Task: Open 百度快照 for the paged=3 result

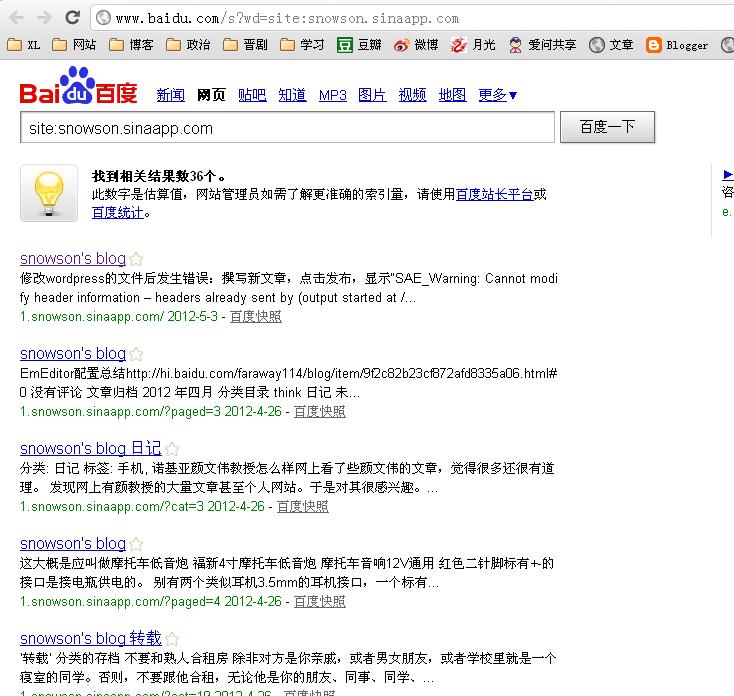Action: pyautogui.click(x=320, y=412)
